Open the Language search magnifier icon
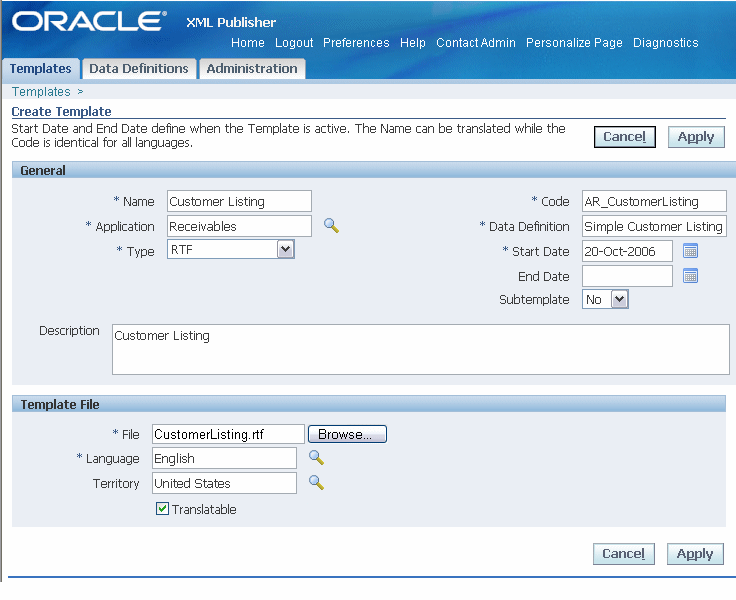This screenshot has height=600, width=736. [316, 457]
